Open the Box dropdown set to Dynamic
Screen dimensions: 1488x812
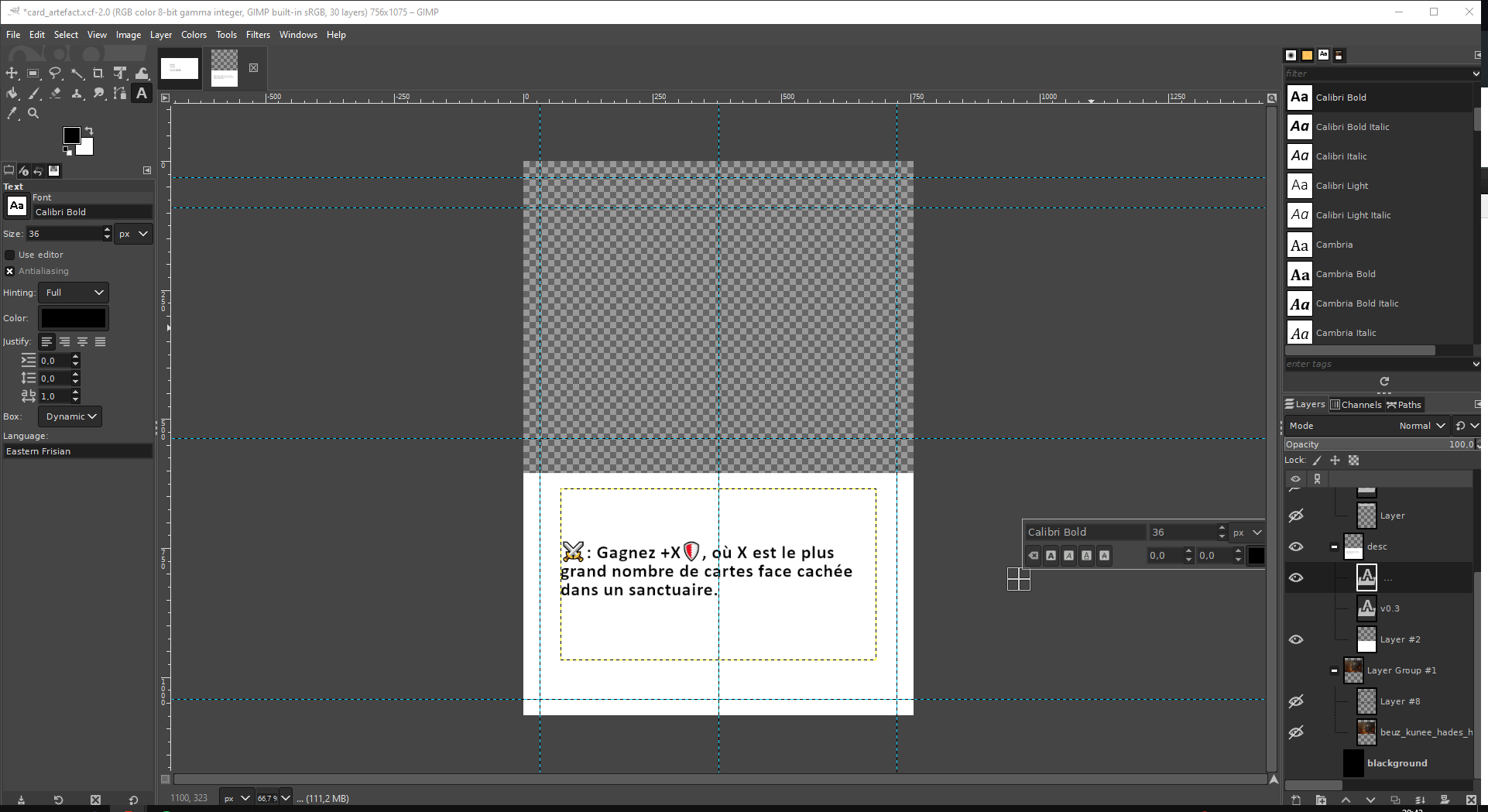[x=70, y=416]
